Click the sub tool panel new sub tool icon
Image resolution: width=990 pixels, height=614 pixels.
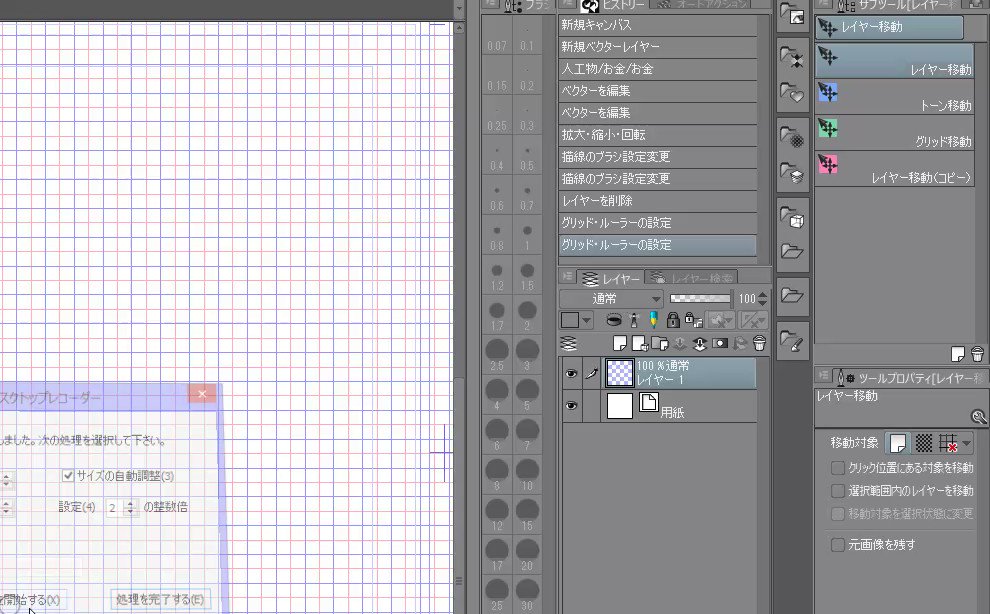tap(958, 354)
